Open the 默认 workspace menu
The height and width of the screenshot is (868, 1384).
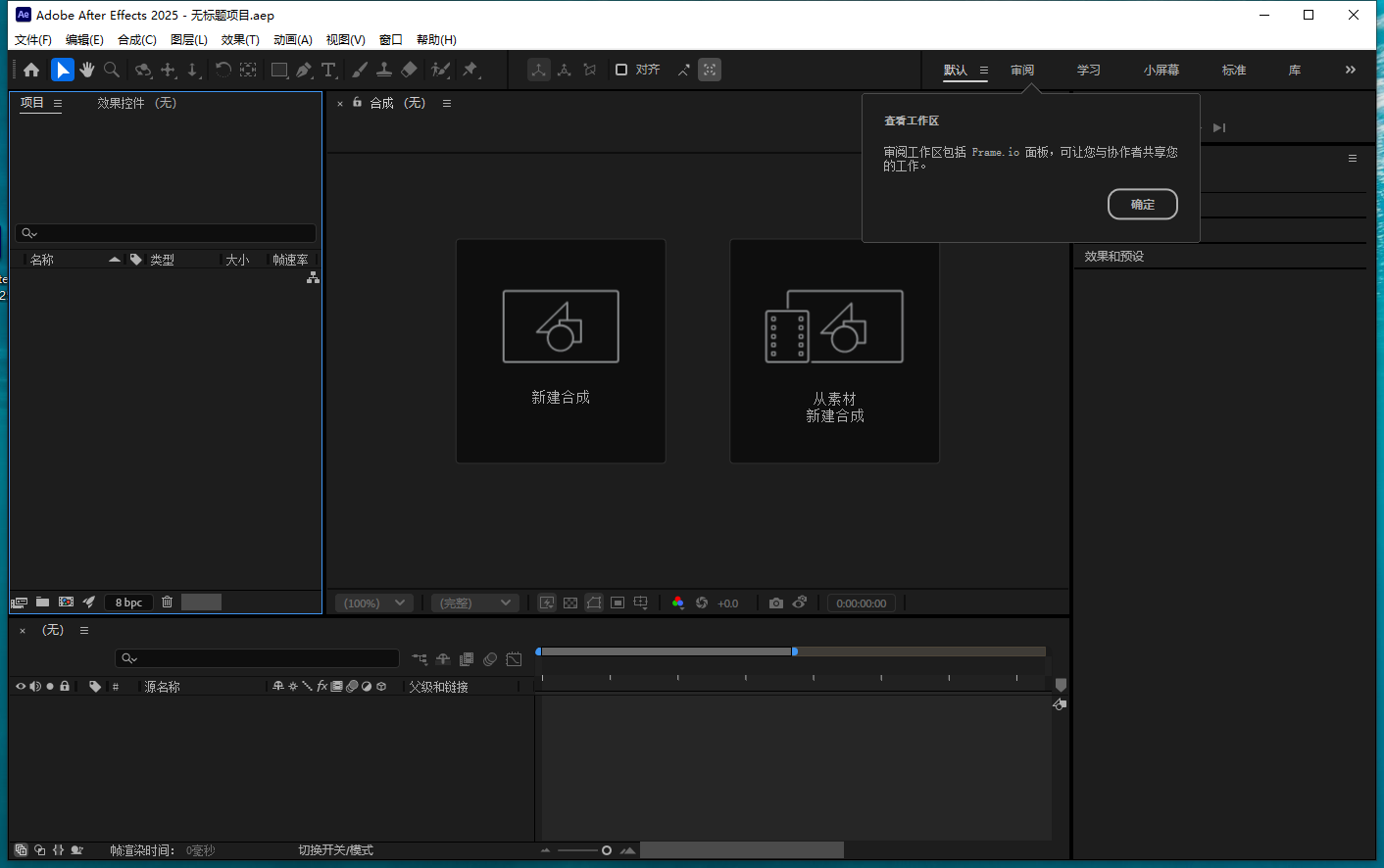click(x=984, y=71)
